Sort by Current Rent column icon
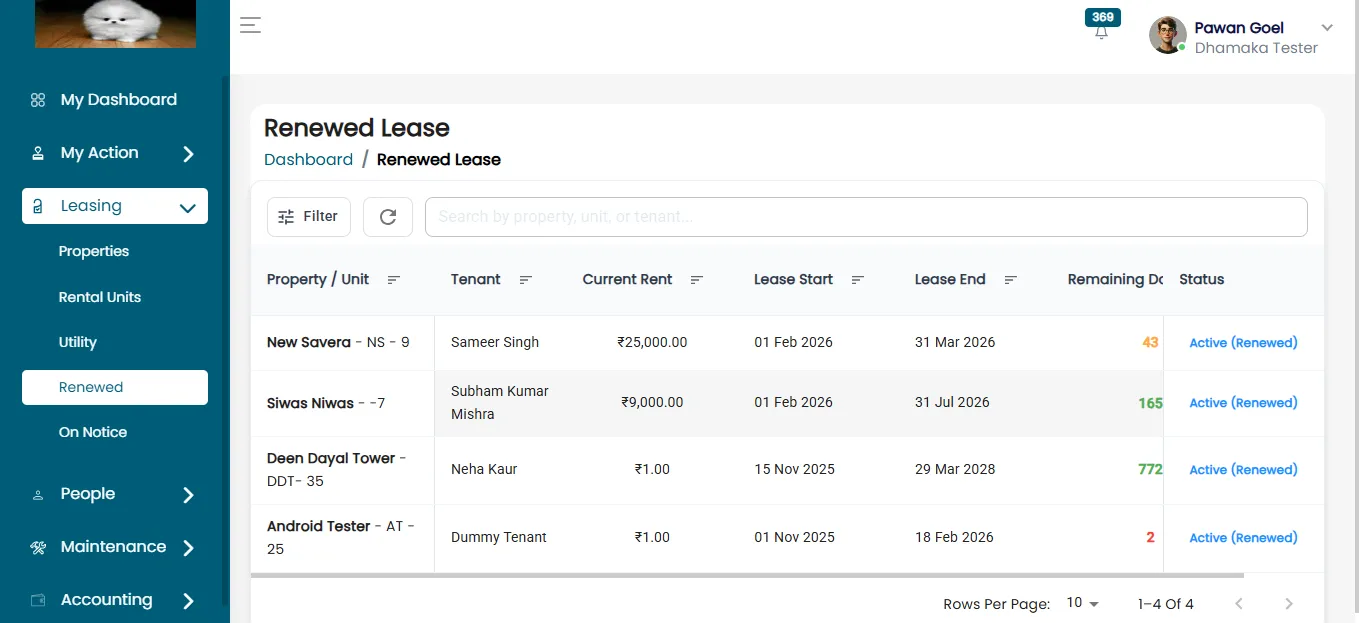This screenshot has width=1359, height=623. tap(697, 280)
